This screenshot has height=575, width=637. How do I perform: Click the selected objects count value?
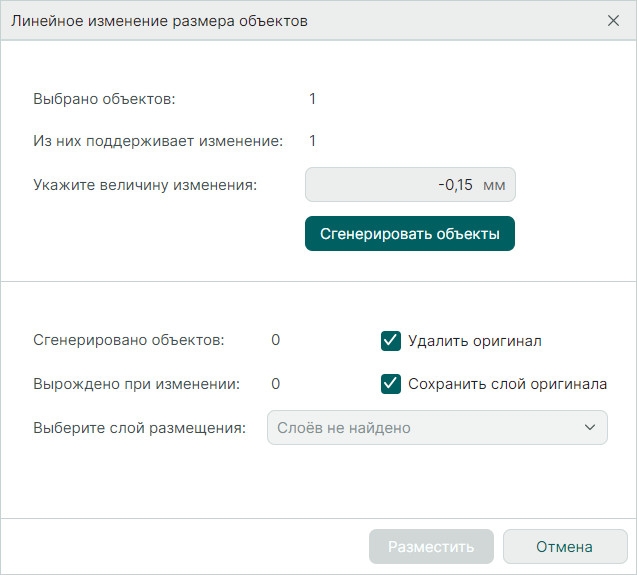click(313, 99)
